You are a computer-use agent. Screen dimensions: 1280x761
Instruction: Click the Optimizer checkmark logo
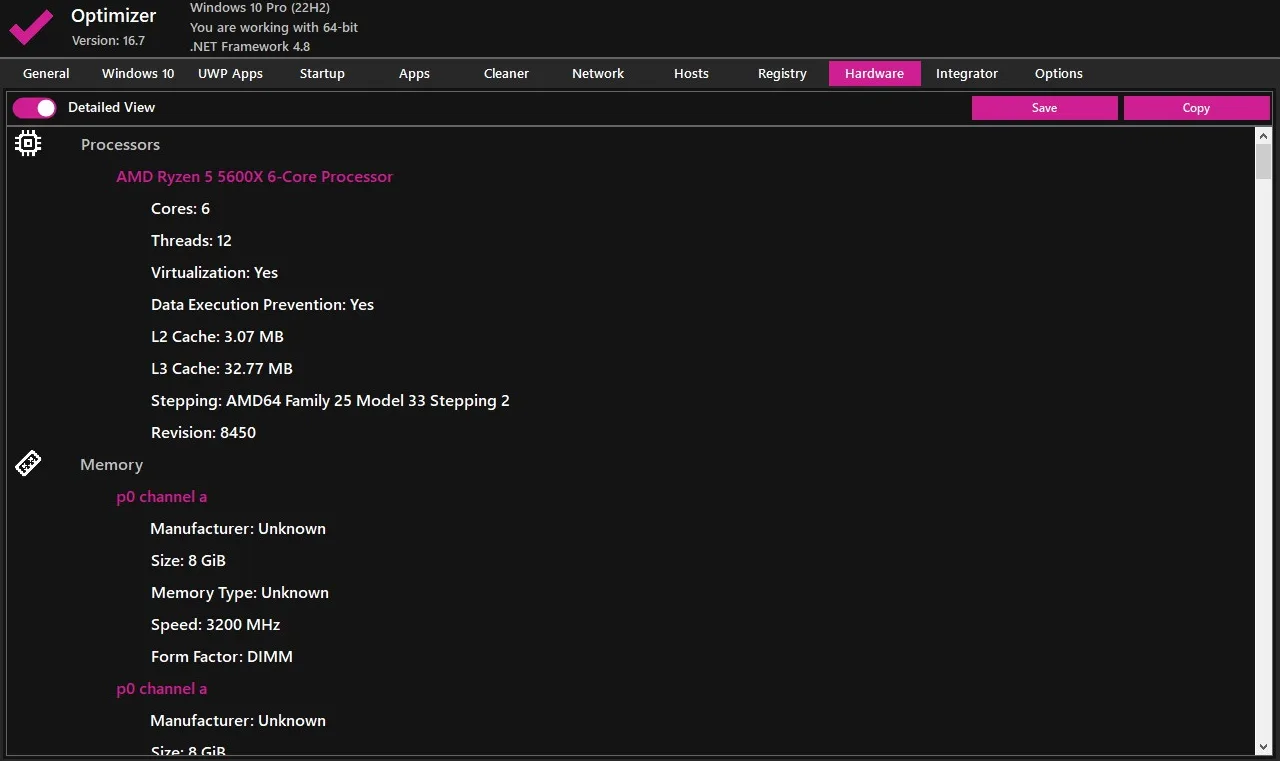pos(31,27)
